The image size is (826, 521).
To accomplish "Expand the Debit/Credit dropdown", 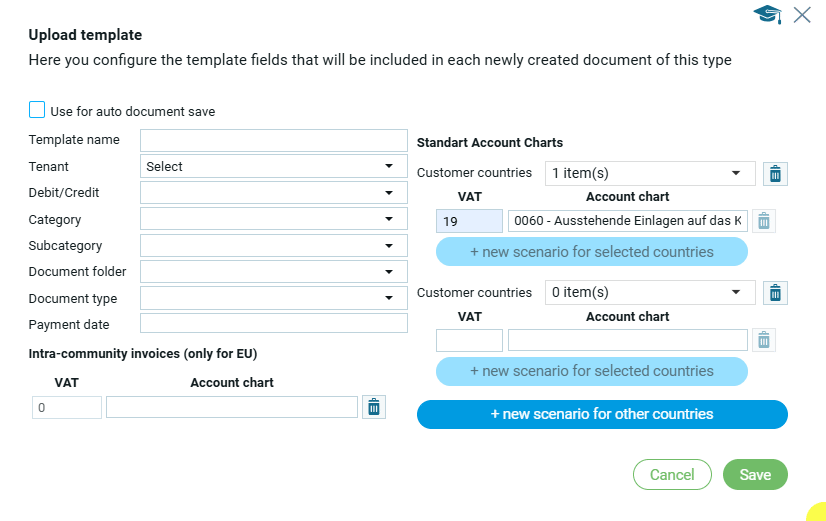I will point(274,193).
